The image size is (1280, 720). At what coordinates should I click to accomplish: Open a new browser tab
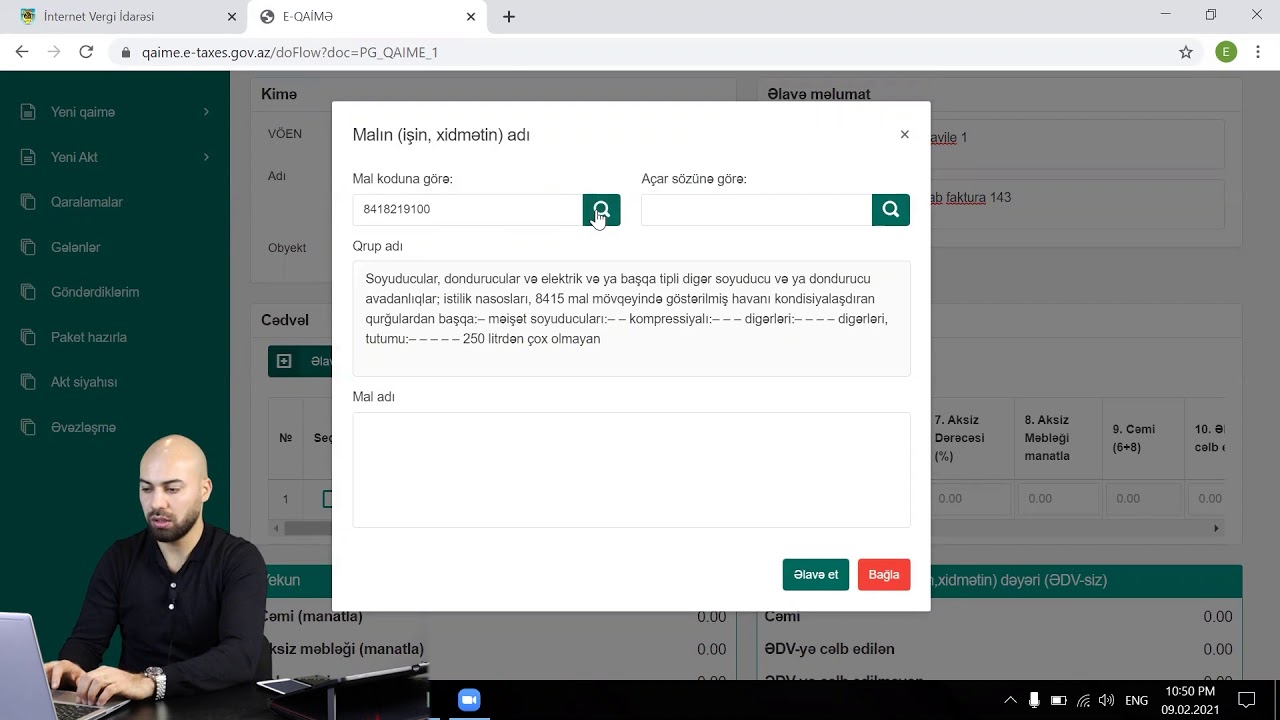(509, 17)
